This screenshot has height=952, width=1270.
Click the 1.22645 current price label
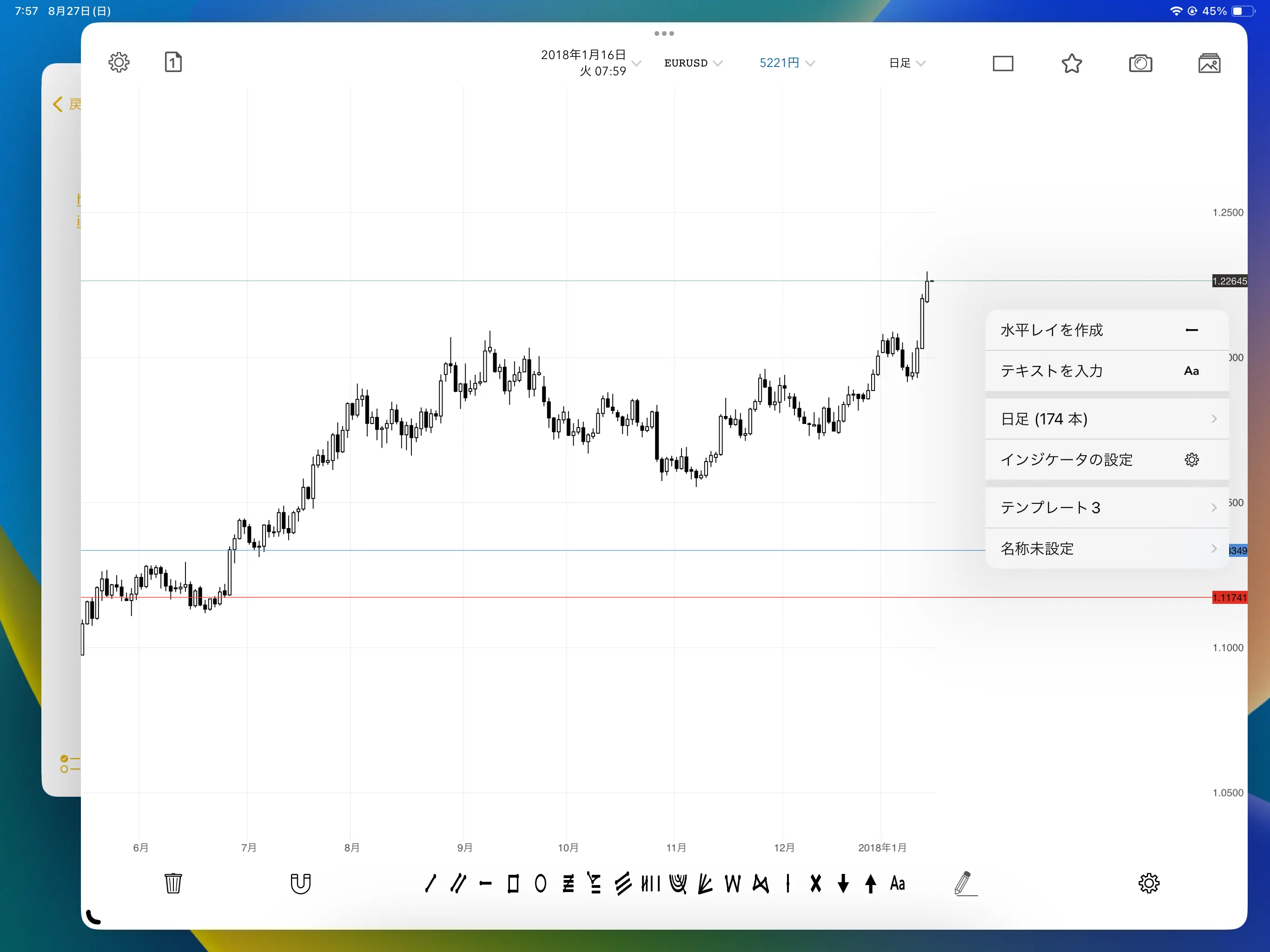(x=1229, y=281)
